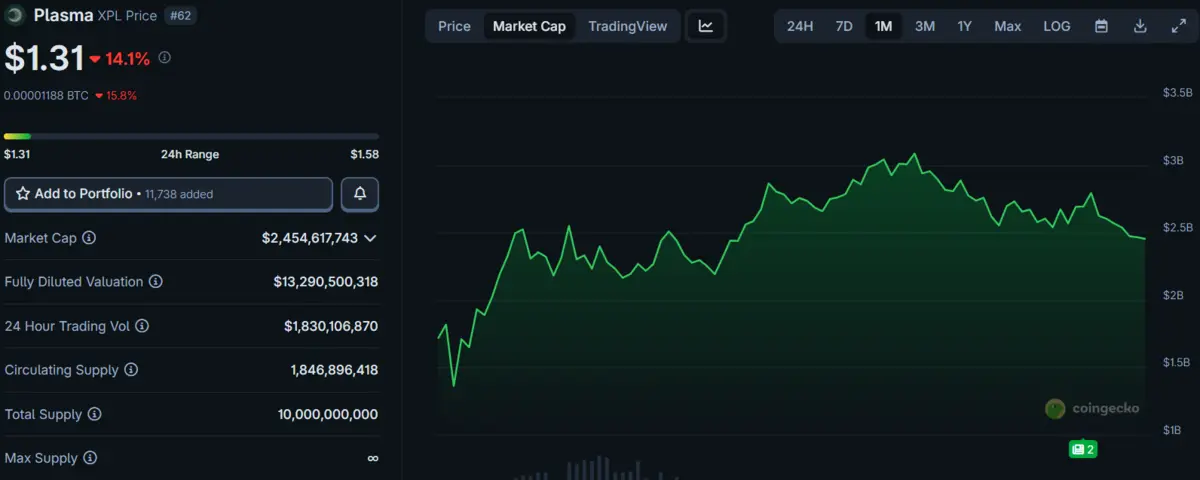Select the 7D time range
Screen dimensions: 1200x480
pos(844,26)
